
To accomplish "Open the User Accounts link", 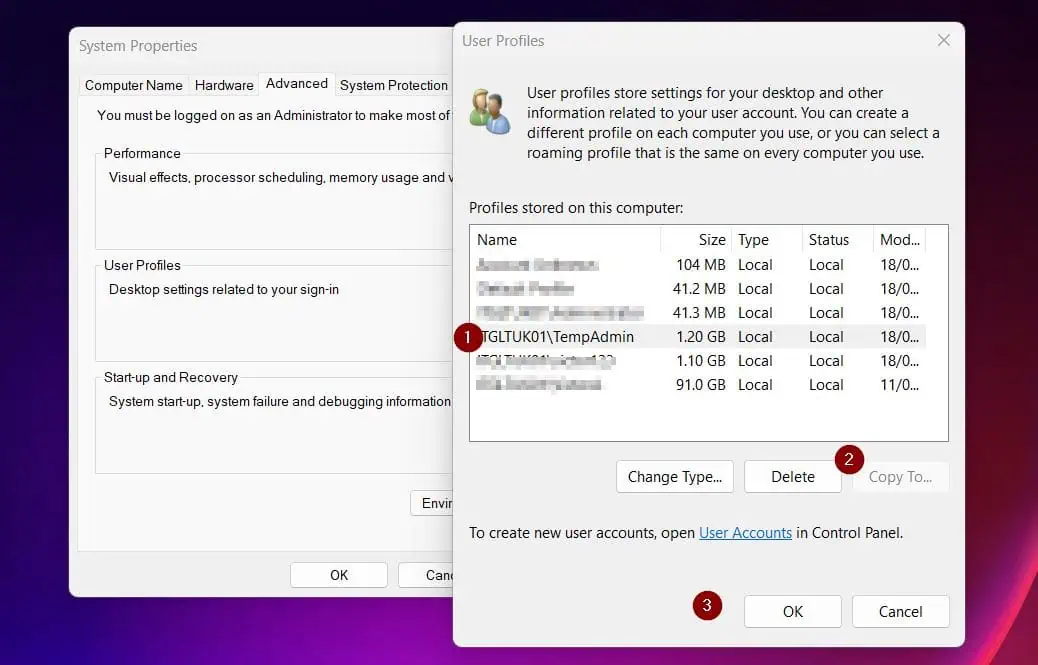I will (745, 533).
